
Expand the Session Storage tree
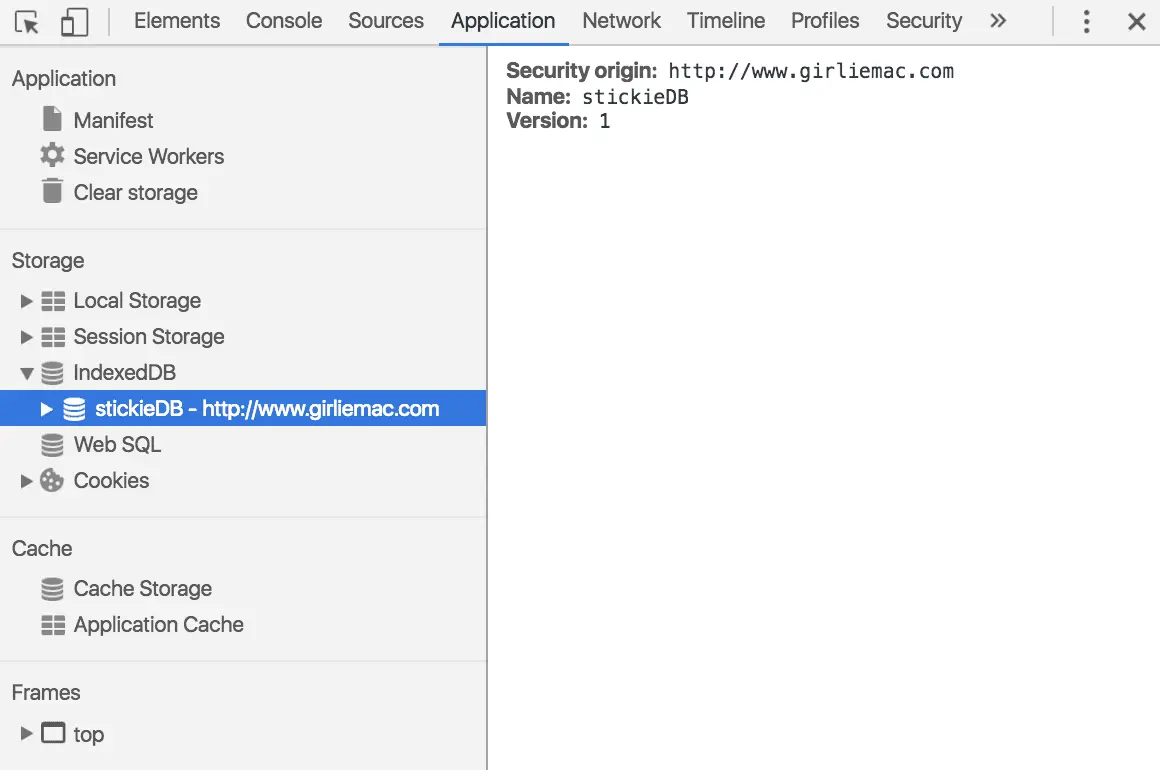(x=27, y=337)
